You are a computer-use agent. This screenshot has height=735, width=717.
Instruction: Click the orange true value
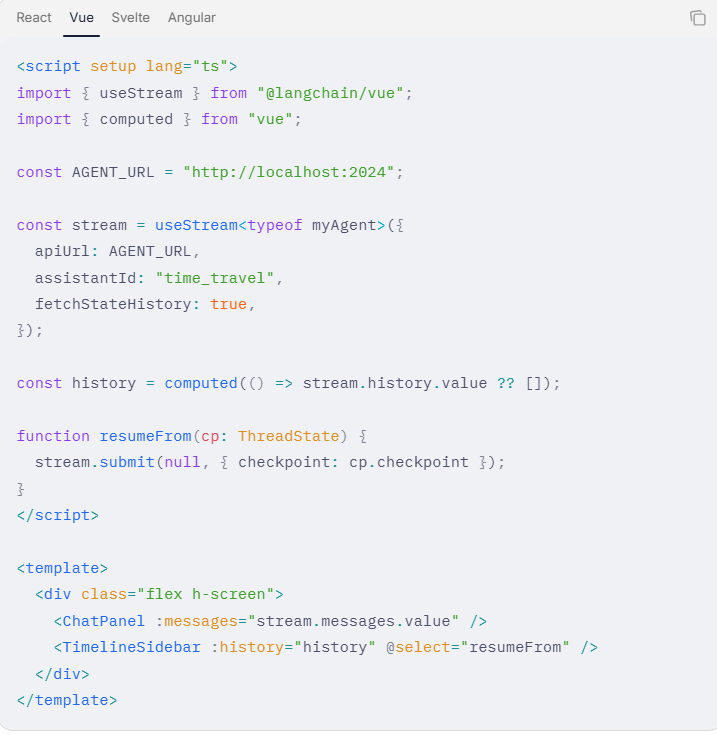(228, 305)
